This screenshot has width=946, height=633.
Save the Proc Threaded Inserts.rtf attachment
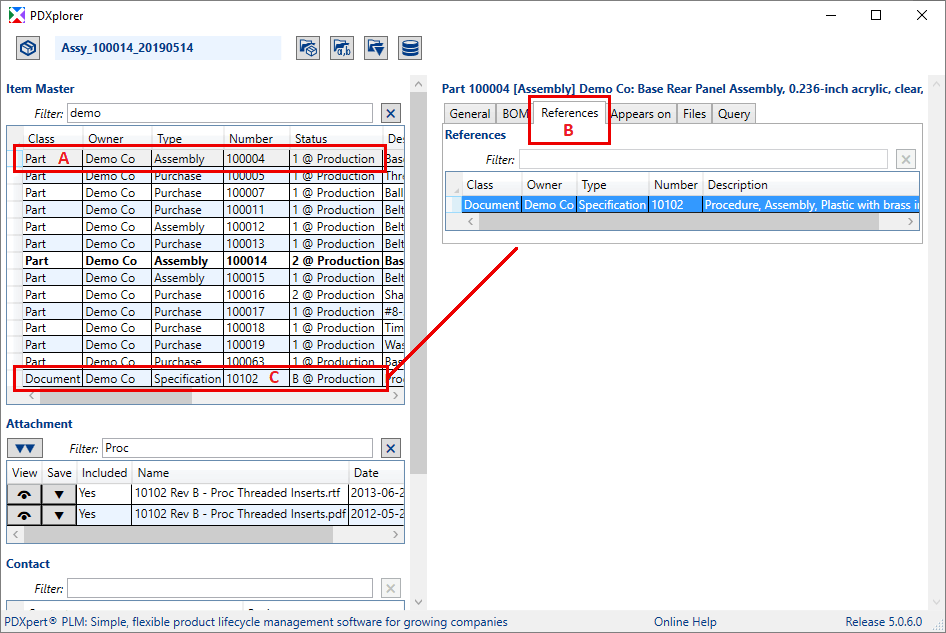59,494
